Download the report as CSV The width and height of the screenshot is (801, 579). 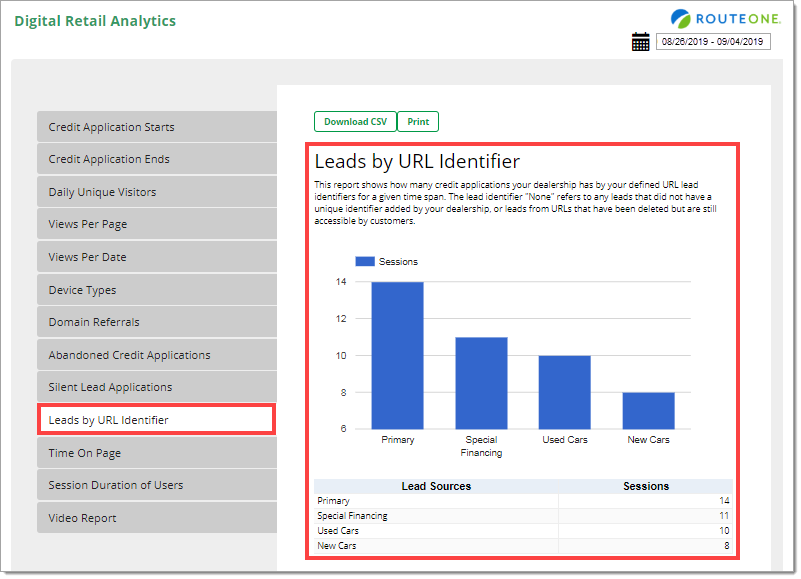(x=355, y=122)
